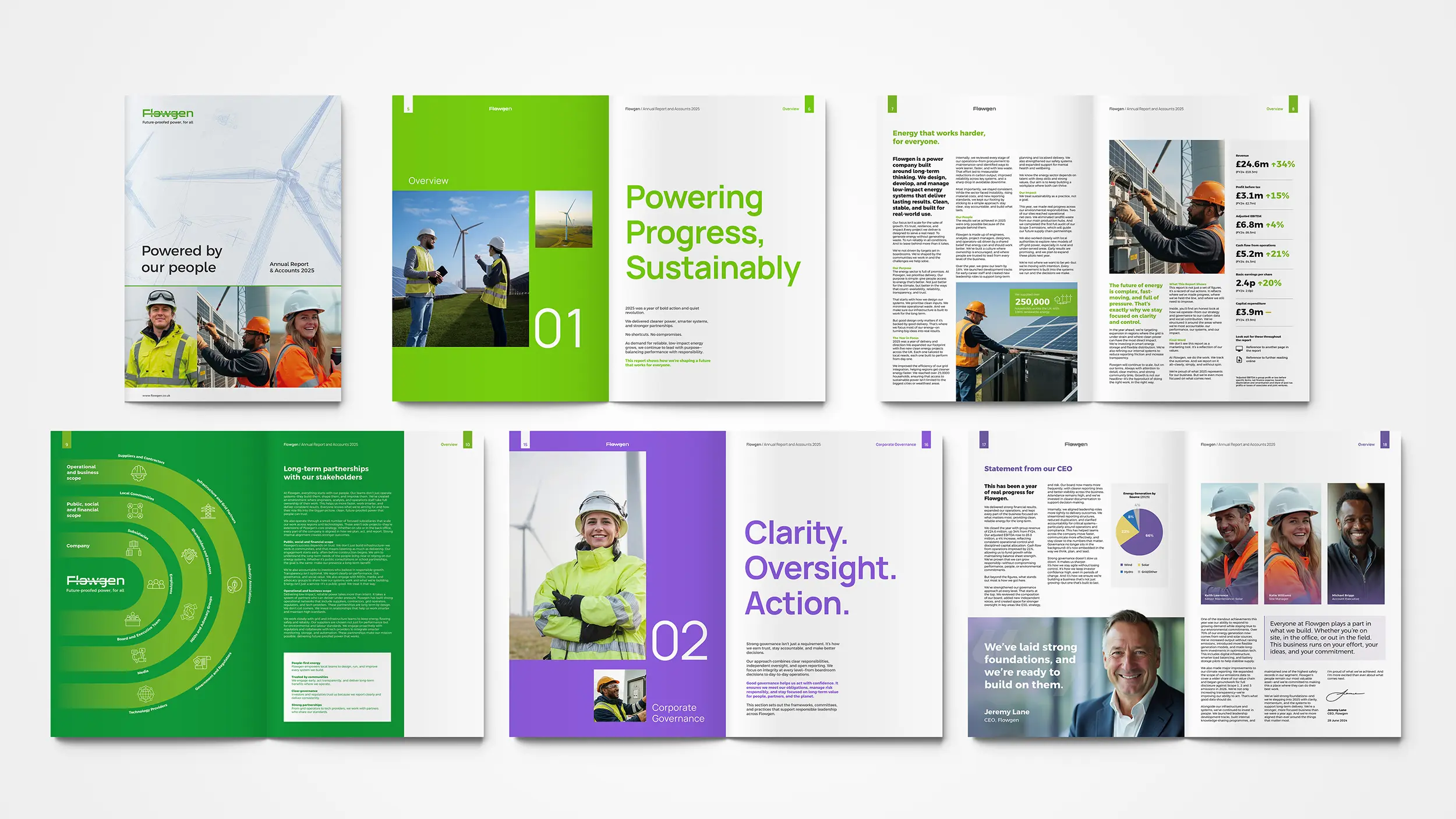
Task: Toggle the Wind legend marker on the pie chart
Action: [x=1122, y=565]
